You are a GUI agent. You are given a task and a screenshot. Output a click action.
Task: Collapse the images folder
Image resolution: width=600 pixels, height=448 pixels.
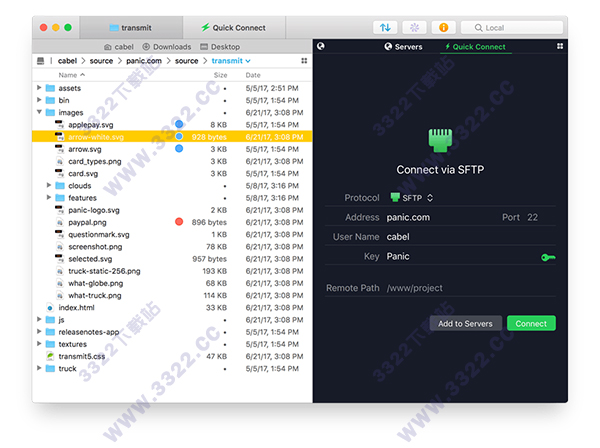coord(39,112)
